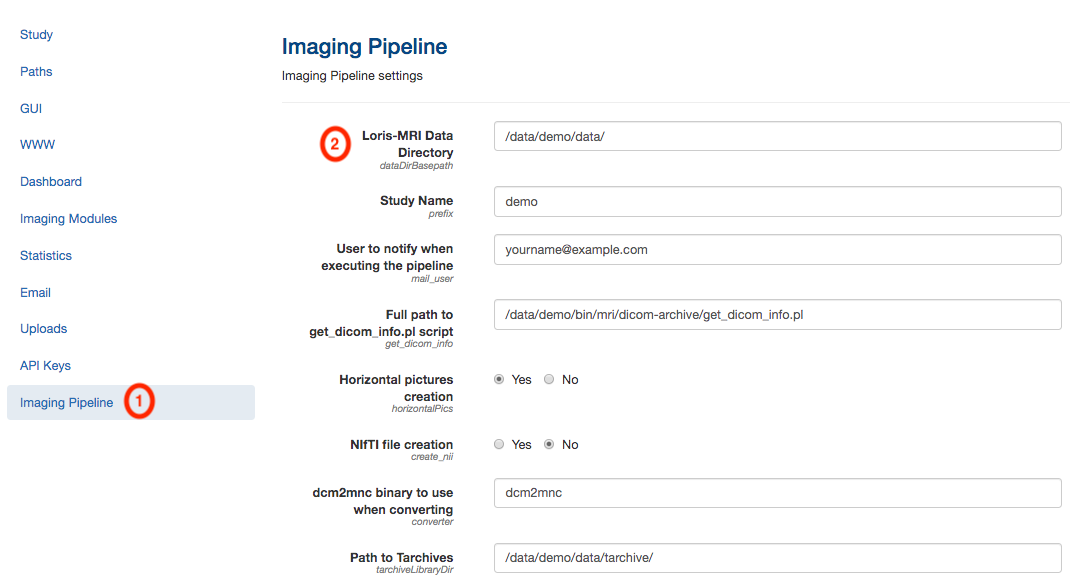Open the Statistics sidebar entry
This screenshot has width=1070, height=588.
46,255
